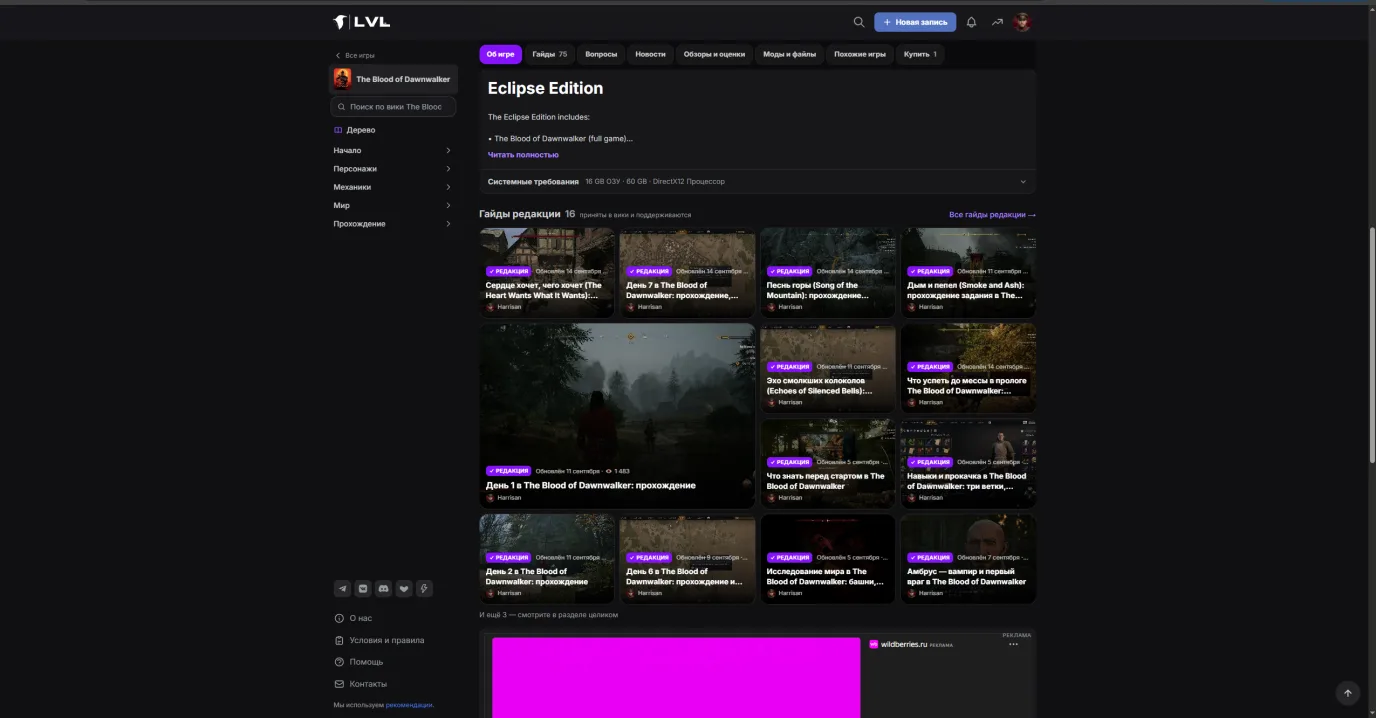This screenshot has width=1376, height=718.
Task: Open День 1 walkthrough guide thumbnail
Action: click(617, 415)
